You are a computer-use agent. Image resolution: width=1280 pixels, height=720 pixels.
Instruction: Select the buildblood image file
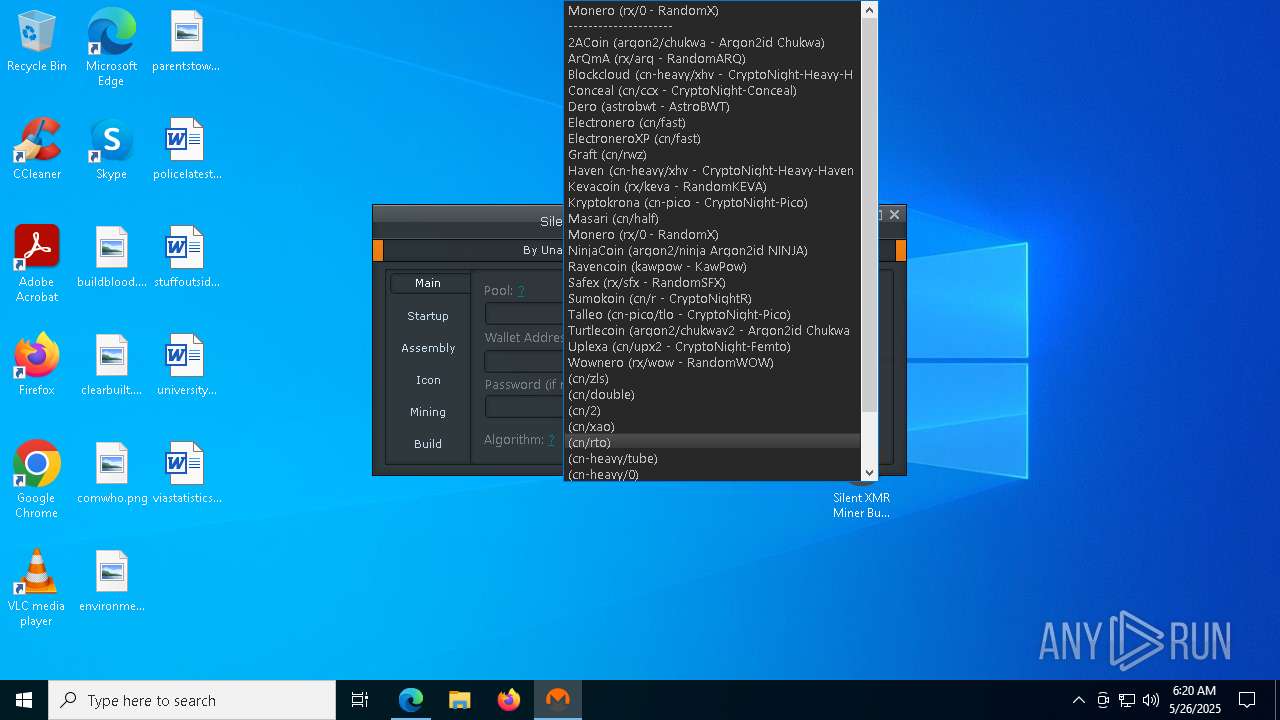pyautogui.click(x=111, y=258)
